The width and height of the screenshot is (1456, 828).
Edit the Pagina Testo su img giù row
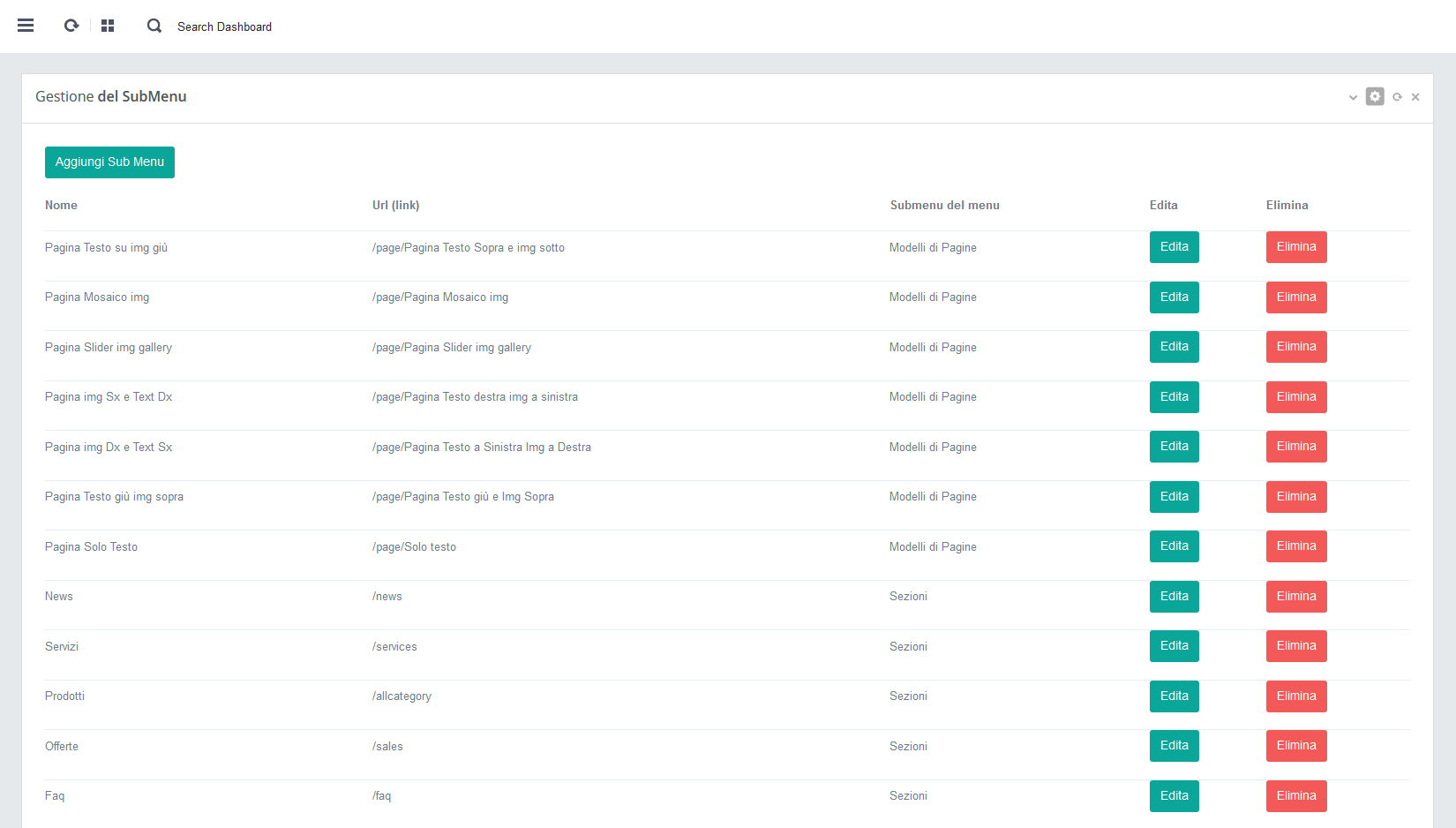click(x=1174, y=247)
